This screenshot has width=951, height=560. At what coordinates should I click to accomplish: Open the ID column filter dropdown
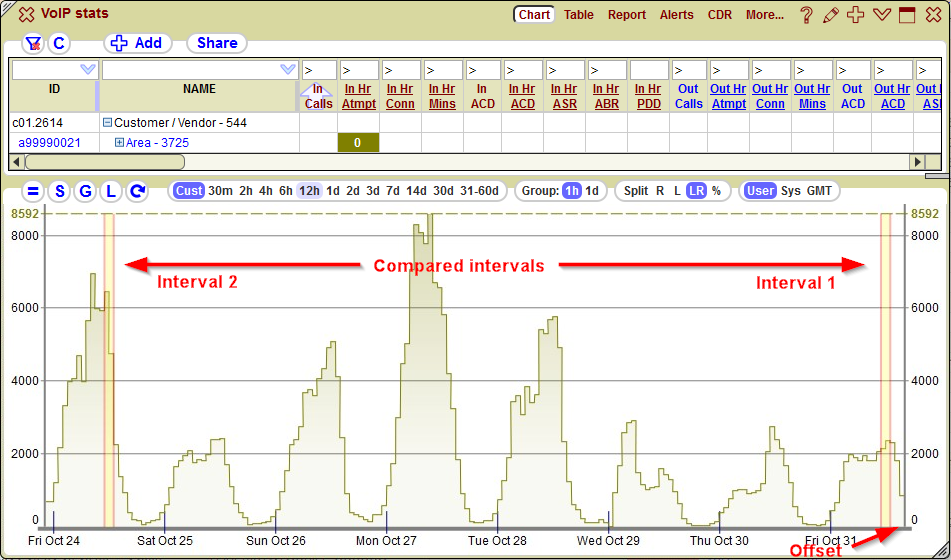pyautogui.click(x=89, y=70)
